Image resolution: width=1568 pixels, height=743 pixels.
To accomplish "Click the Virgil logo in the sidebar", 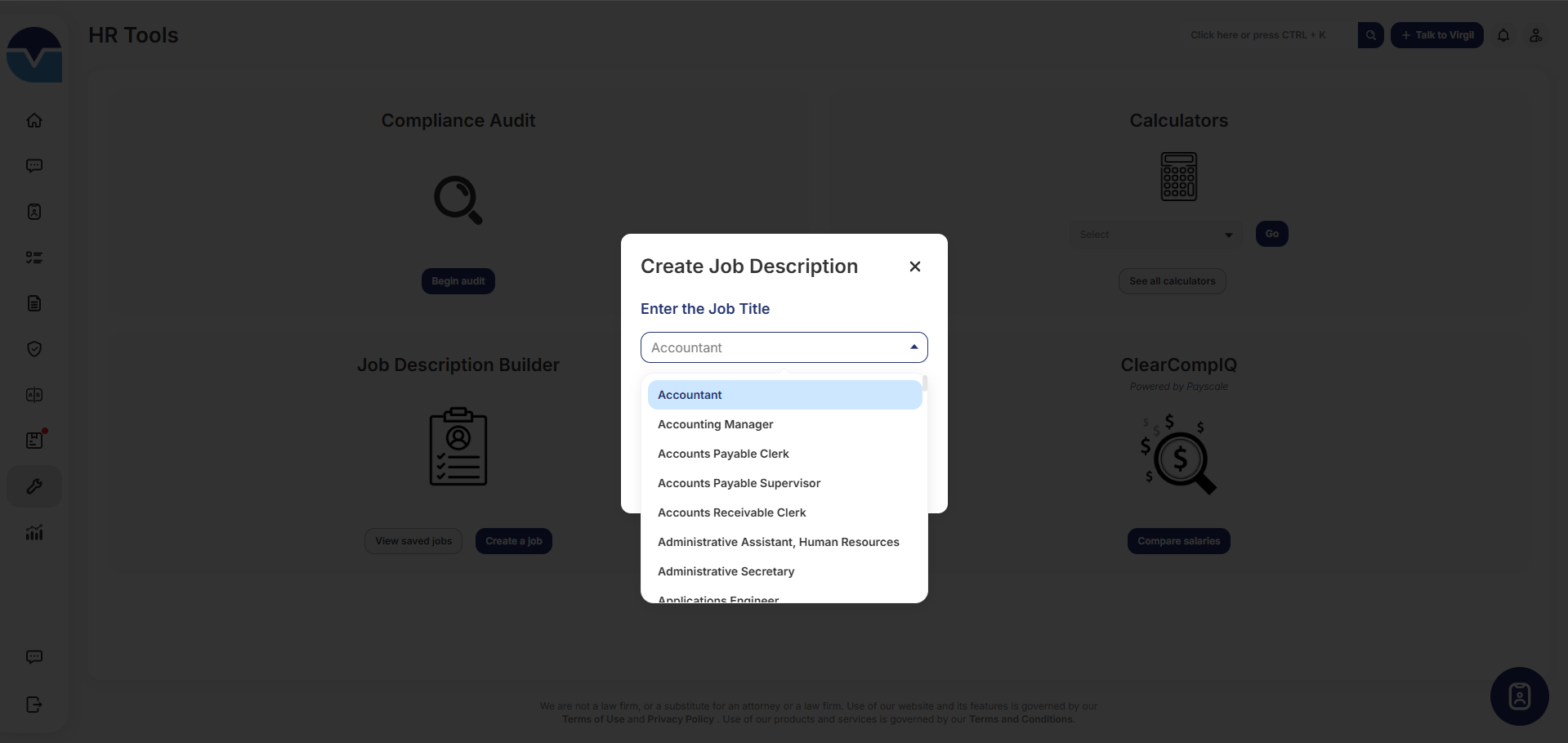I will pos(34,55).
